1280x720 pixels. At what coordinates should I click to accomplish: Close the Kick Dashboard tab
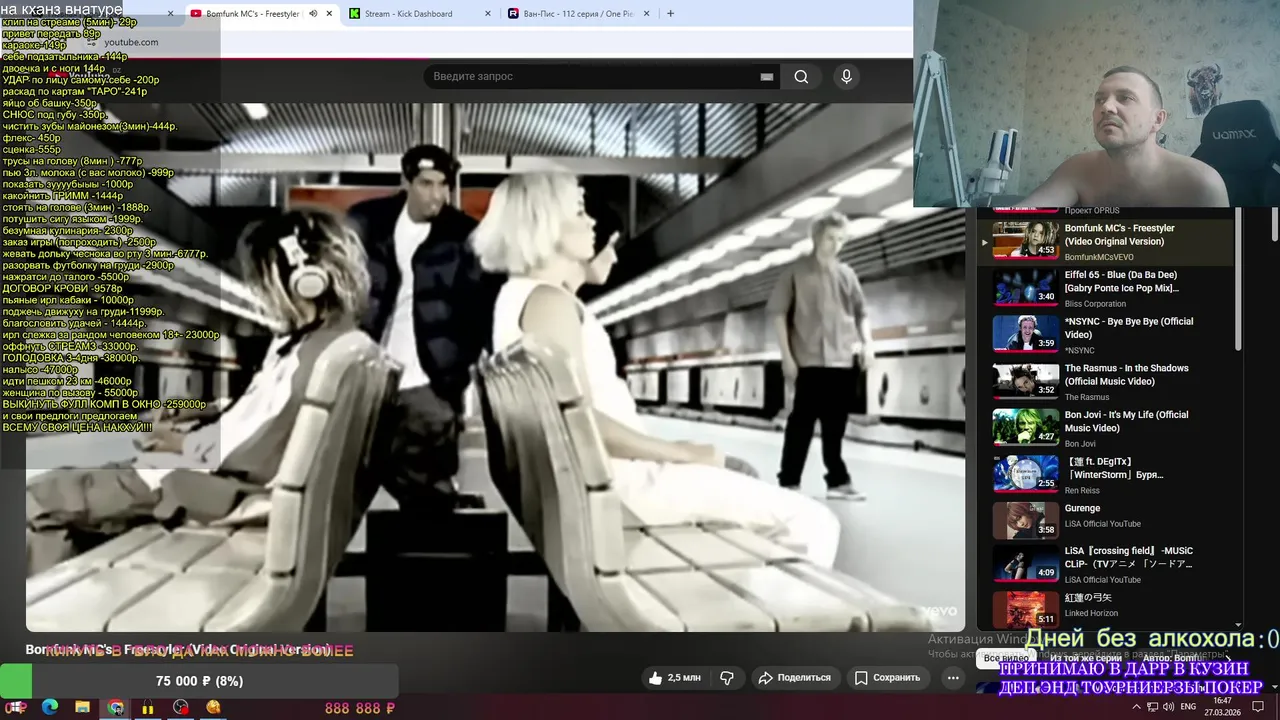[x=488, y=14]
